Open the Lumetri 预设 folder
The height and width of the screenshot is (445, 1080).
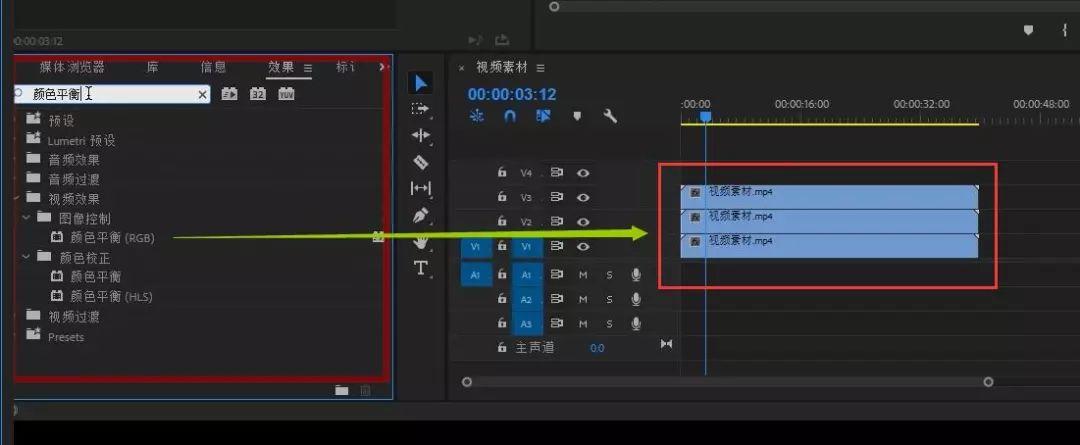(x=81, y=141)
